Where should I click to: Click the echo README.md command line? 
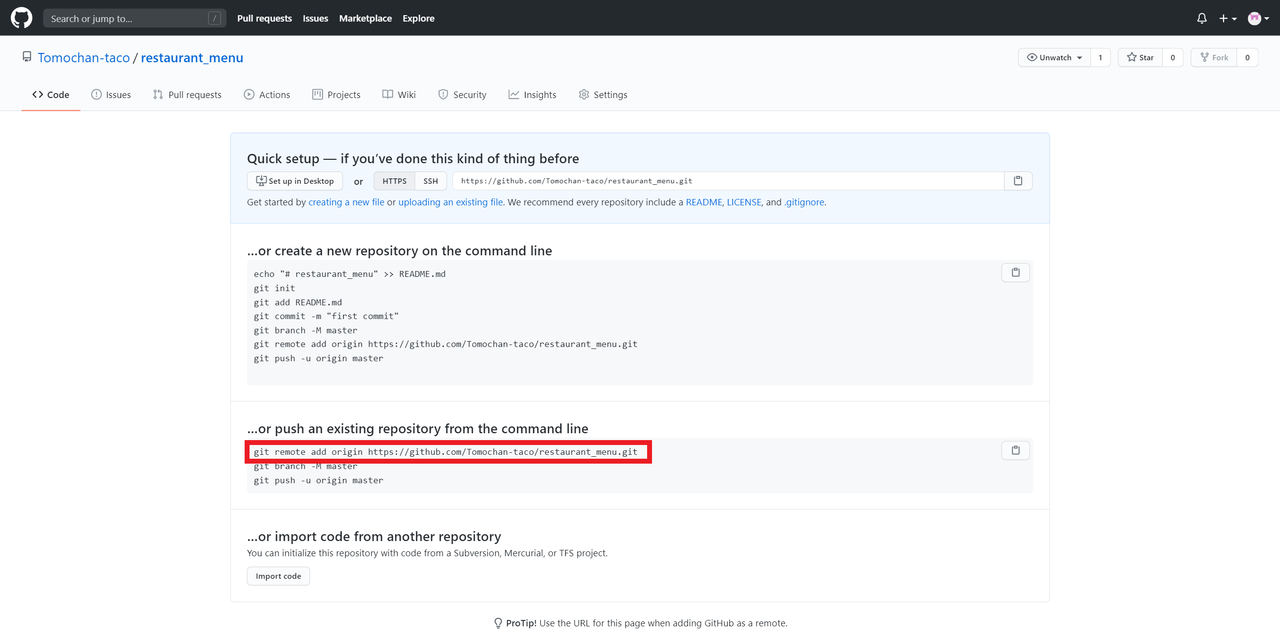coord(349,274)
